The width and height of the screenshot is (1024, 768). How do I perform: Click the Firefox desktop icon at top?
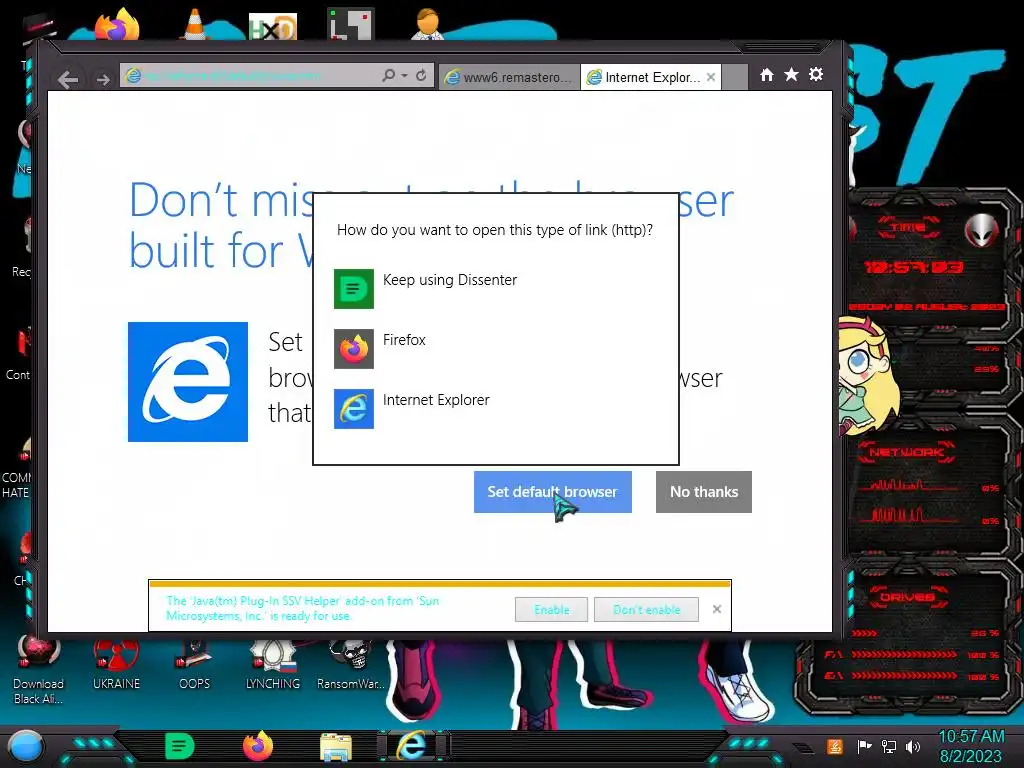pyautogui.click(x=117, y=25)
